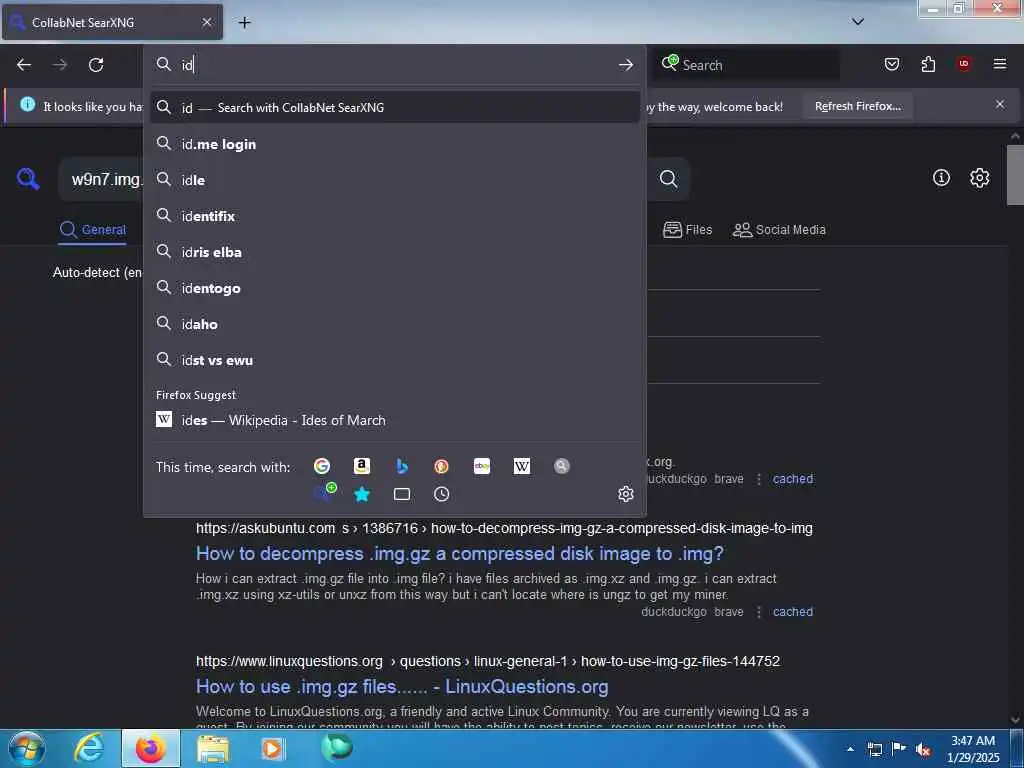Search this time with Wikipedia

522,466
